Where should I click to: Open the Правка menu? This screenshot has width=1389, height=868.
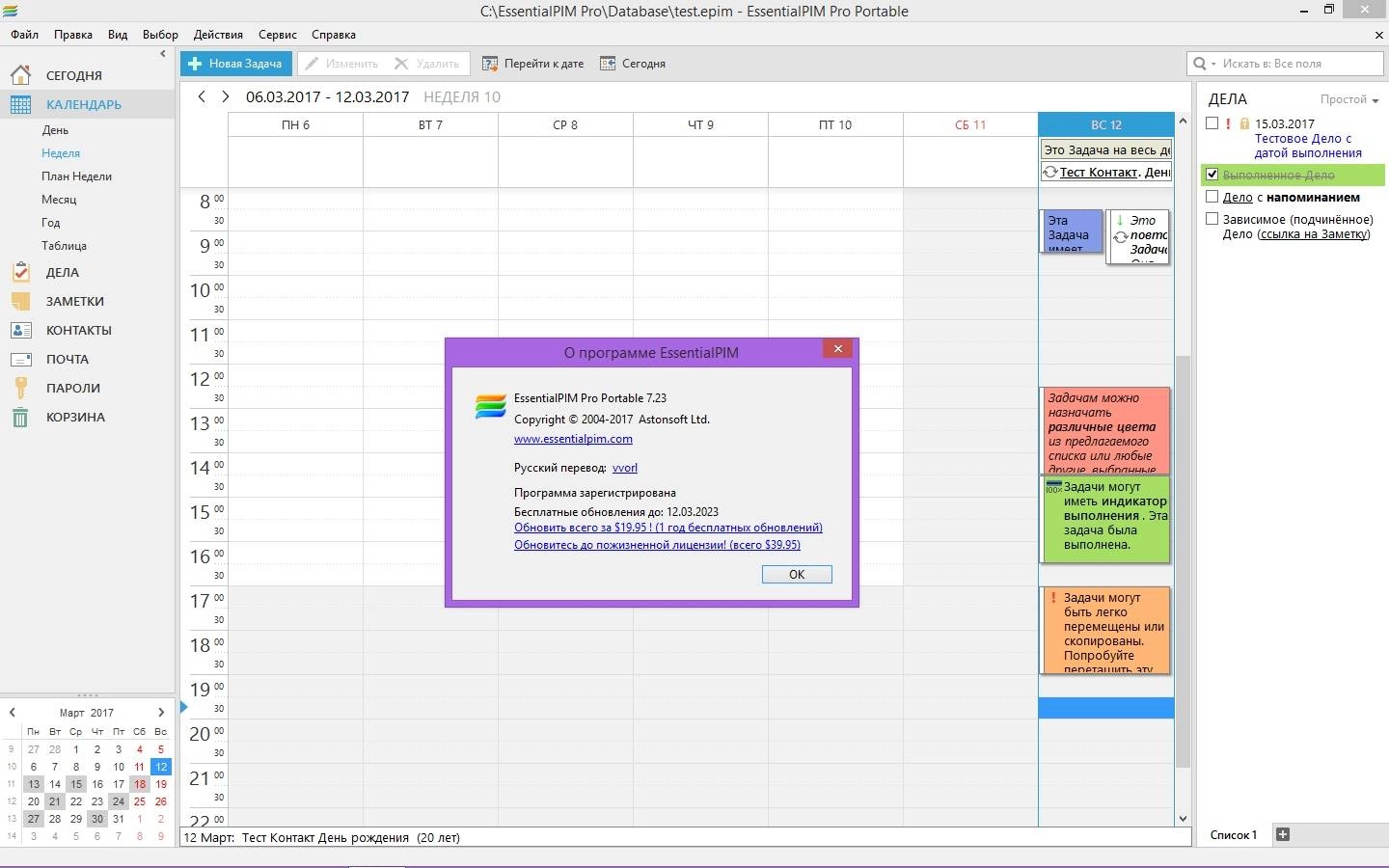[73, 35]
